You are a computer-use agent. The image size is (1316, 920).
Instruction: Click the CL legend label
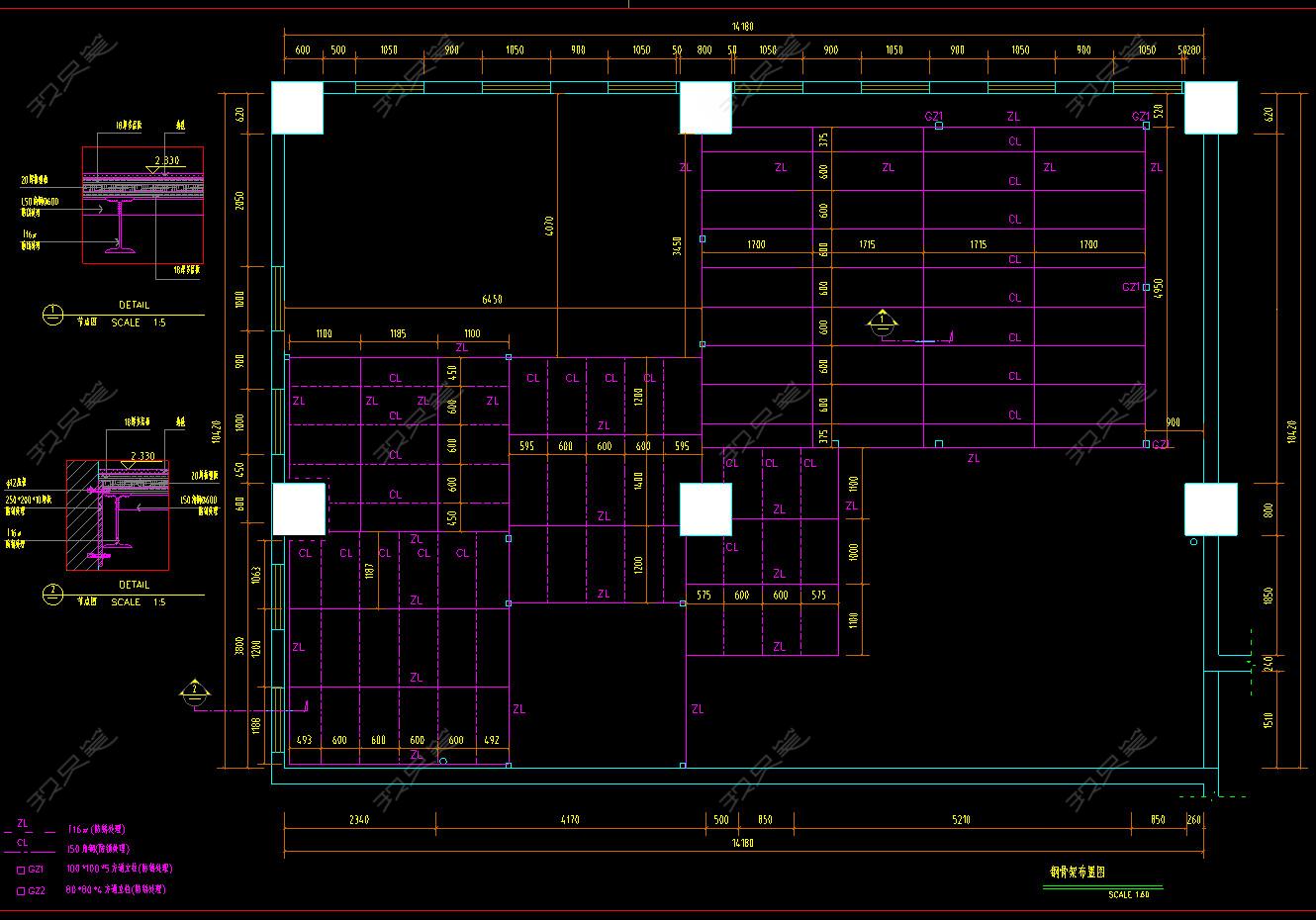(x=23, y=843)
